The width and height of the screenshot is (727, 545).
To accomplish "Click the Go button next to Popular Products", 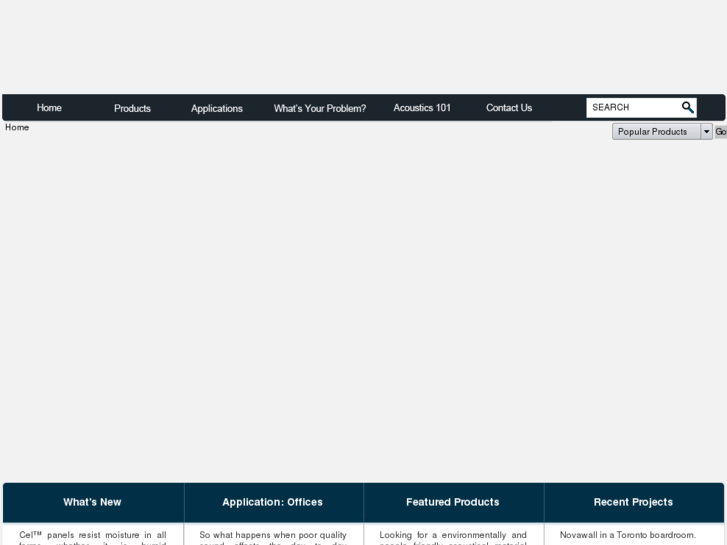I will pos(721,132).
